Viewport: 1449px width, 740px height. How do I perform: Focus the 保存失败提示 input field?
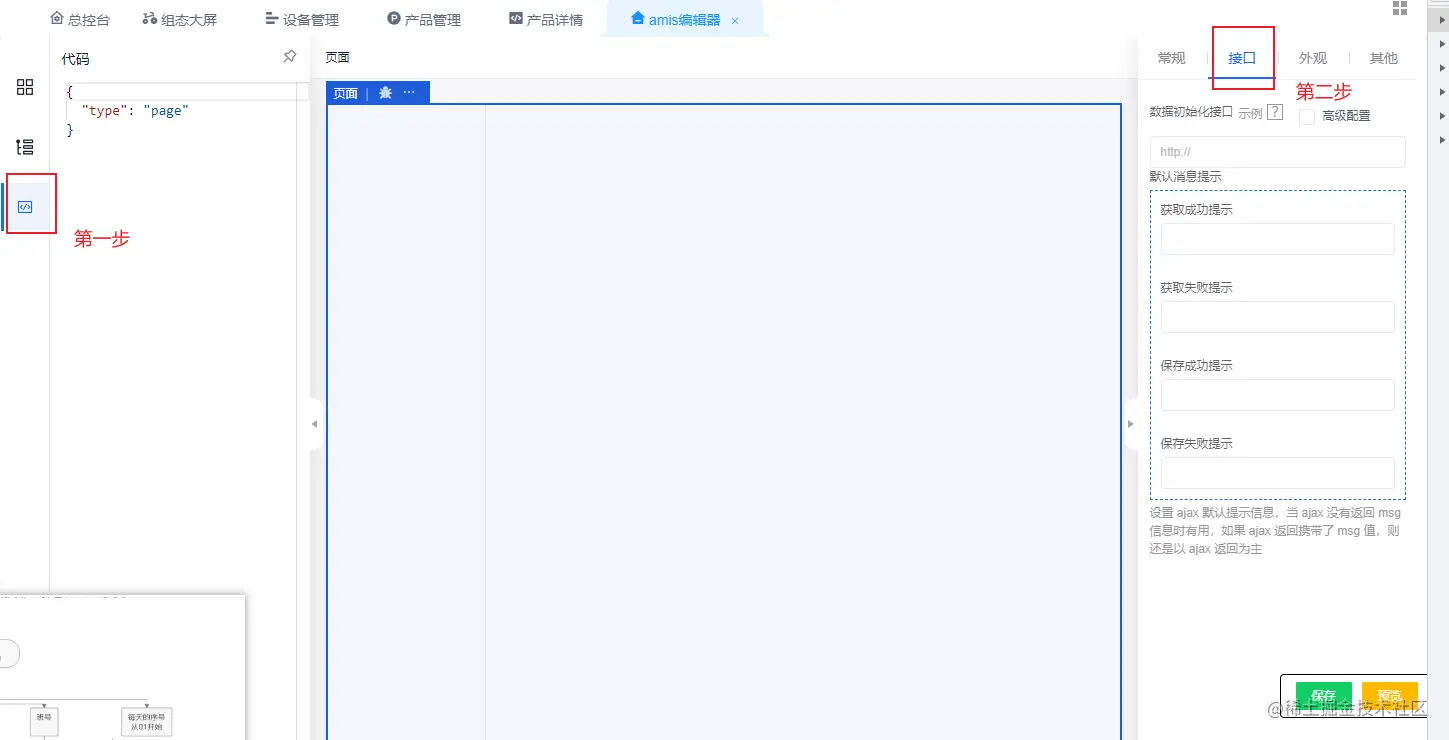[1278, 473]
